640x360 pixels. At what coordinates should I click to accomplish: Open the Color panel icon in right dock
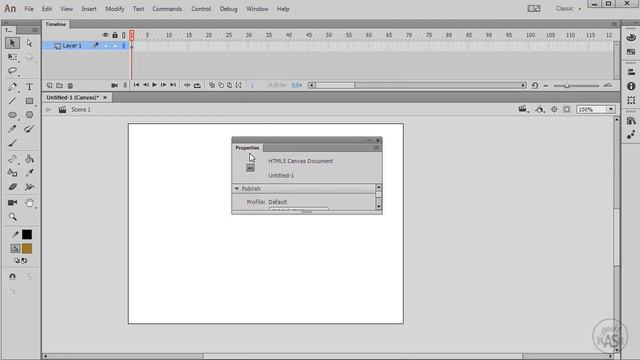click(x=631, y=38)
